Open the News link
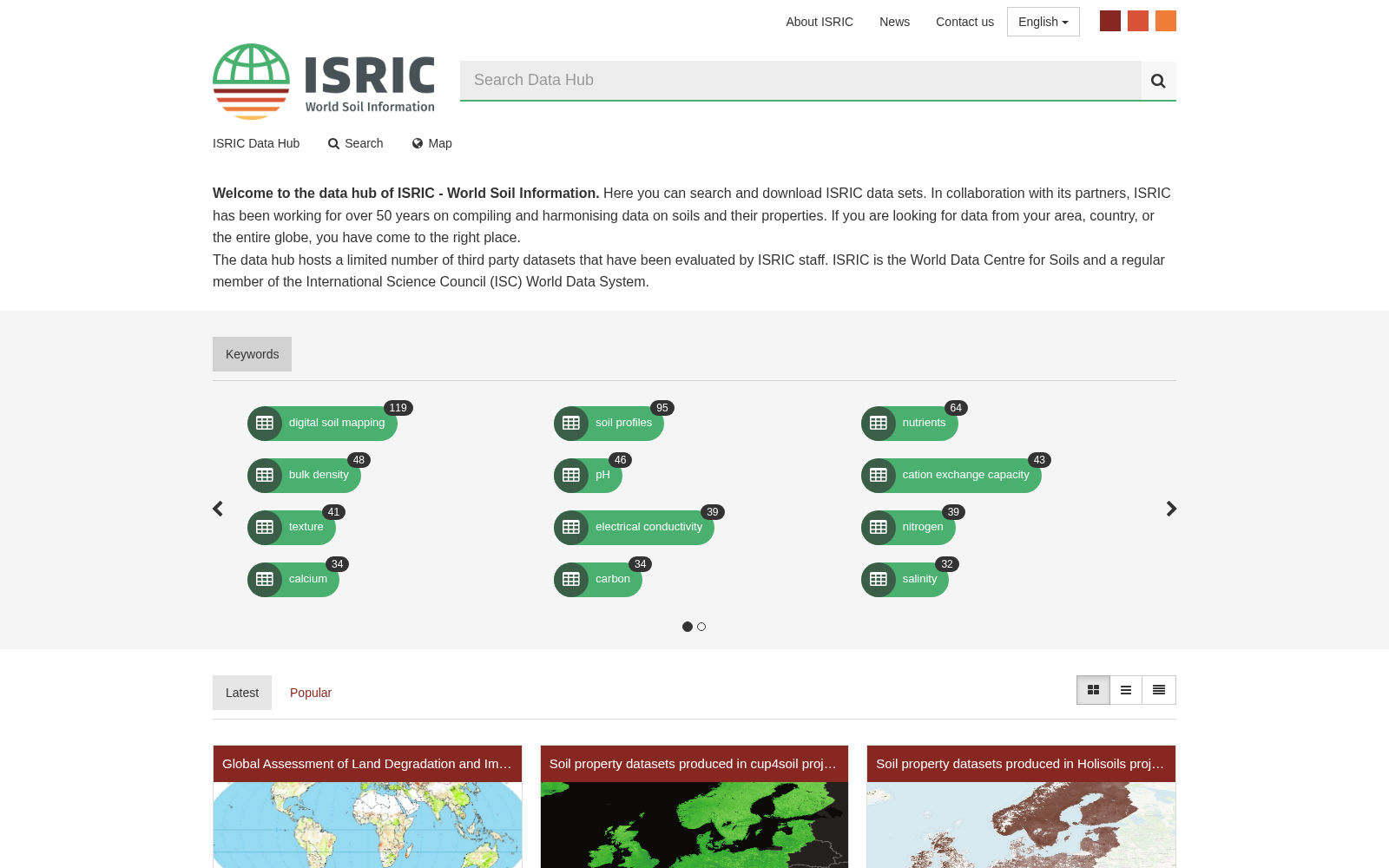Image resolution: width=1389 pixels, height=868 pixels. tap(894, 22)
